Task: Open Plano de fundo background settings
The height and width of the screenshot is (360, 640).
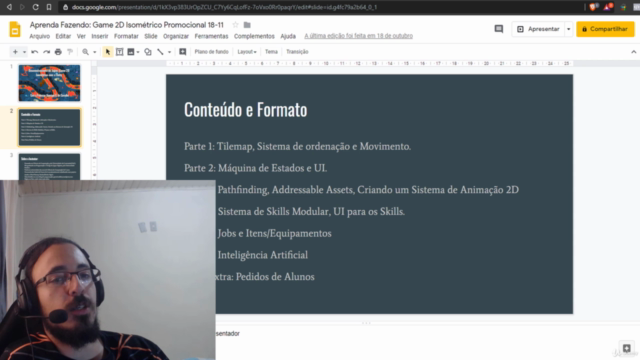Action: pos(211,52)
